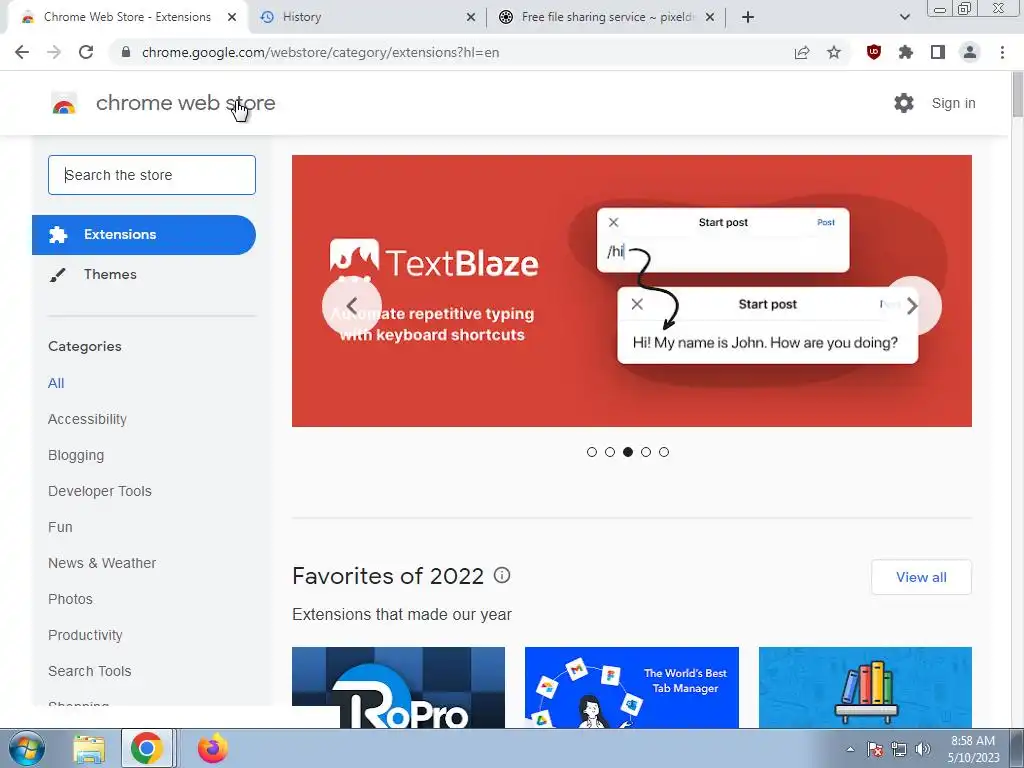Click the padlock site info icon
This screenshot has height=768, width=1024.
[126, 52]
